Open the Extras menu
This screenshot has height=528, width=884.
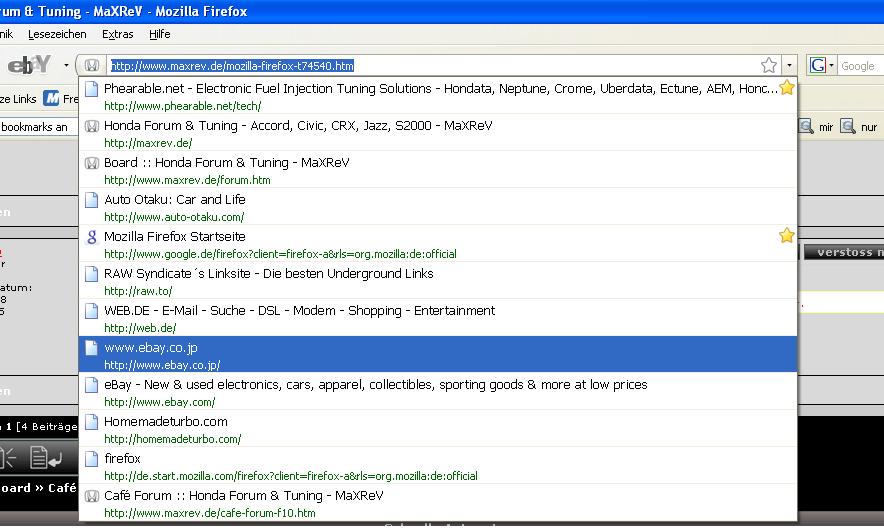[117, 34]
